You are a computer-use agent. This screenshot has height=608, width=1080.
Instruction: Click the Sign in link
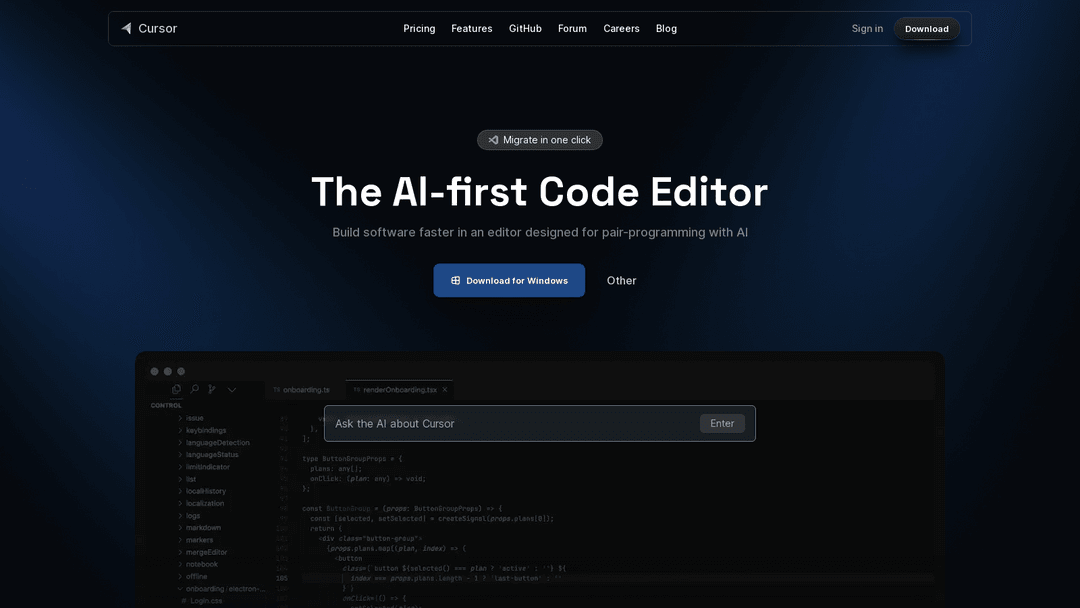pyautogui.click(x=867, y=28)
